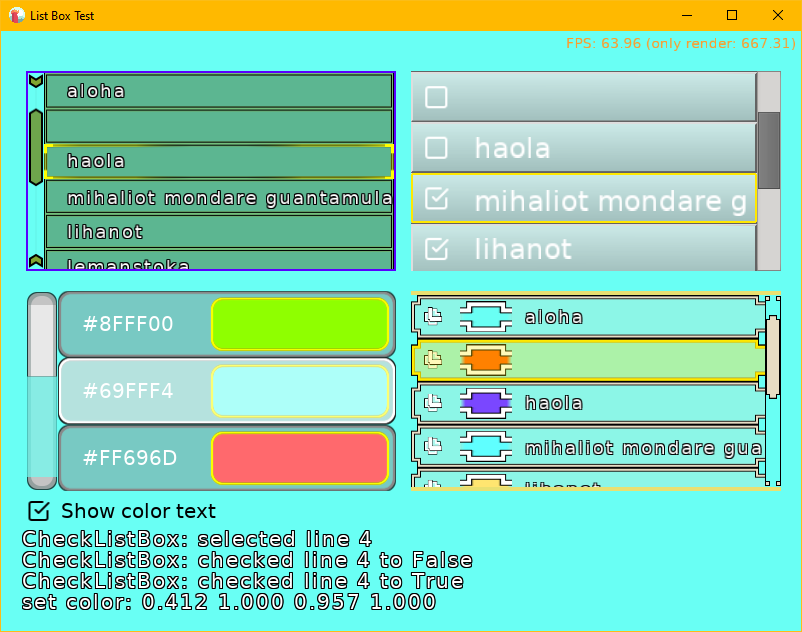The height and width of the screenshot is (632, 802).
Task: Click the copy icon in the mihaliot mondare row
Action: tap(433, 447)
